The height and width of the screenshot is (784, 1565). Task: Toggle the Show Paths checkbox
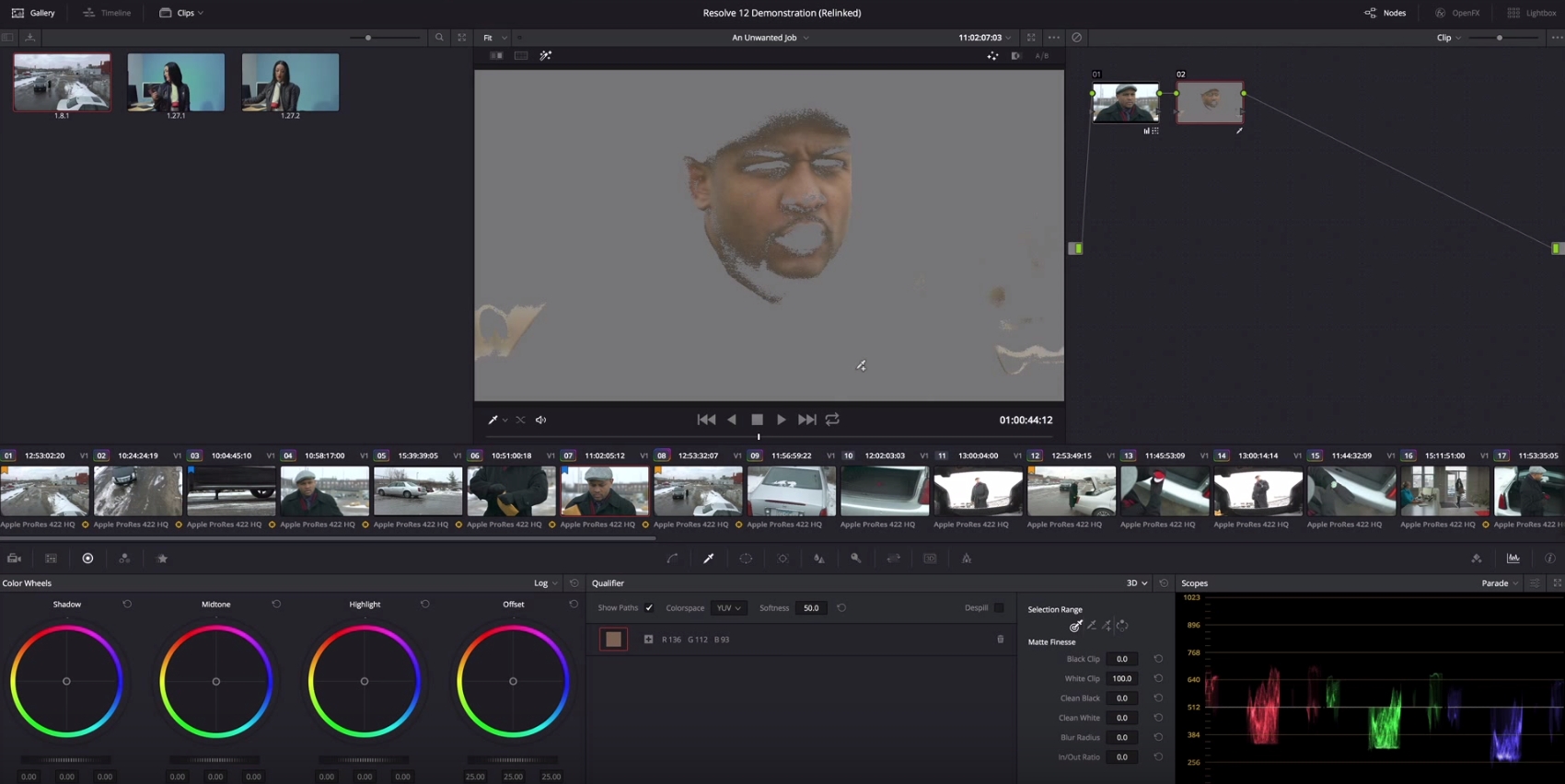pos(649,608)
